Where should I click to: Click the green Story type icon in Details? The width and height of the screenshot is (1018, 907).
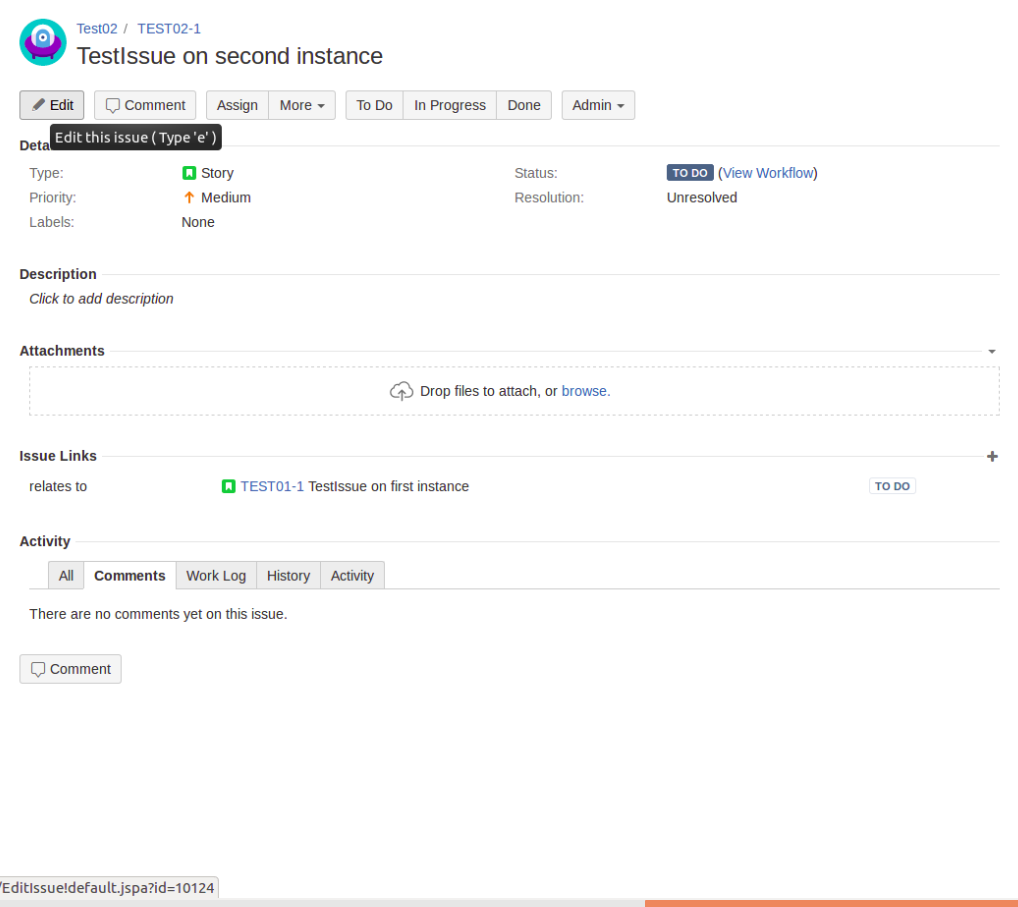[189, 173]
